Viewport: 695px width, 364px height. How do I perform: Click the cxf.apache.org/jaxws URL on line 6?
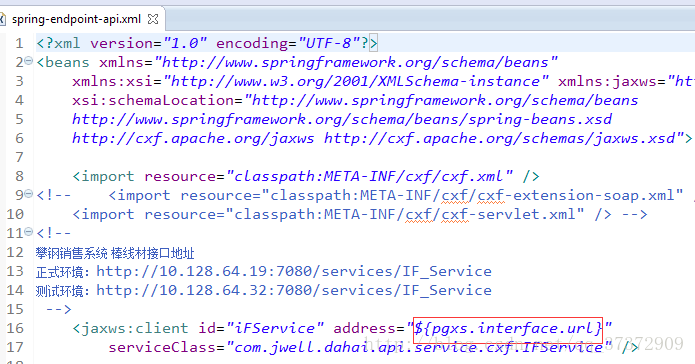(x=193, y=138)
